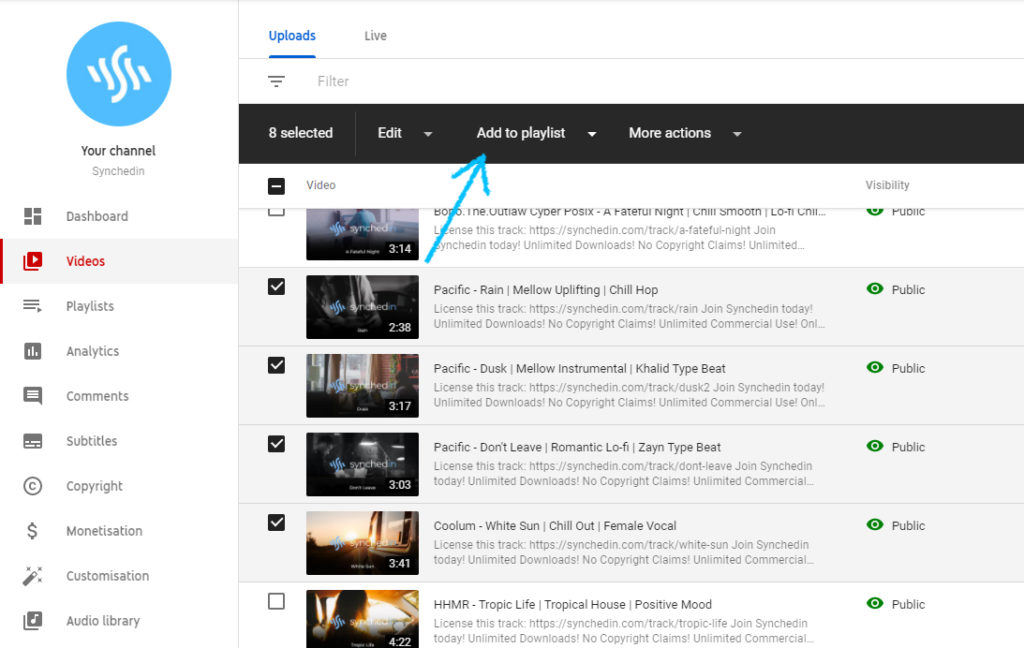Open Comments from the sidebar

97,396
